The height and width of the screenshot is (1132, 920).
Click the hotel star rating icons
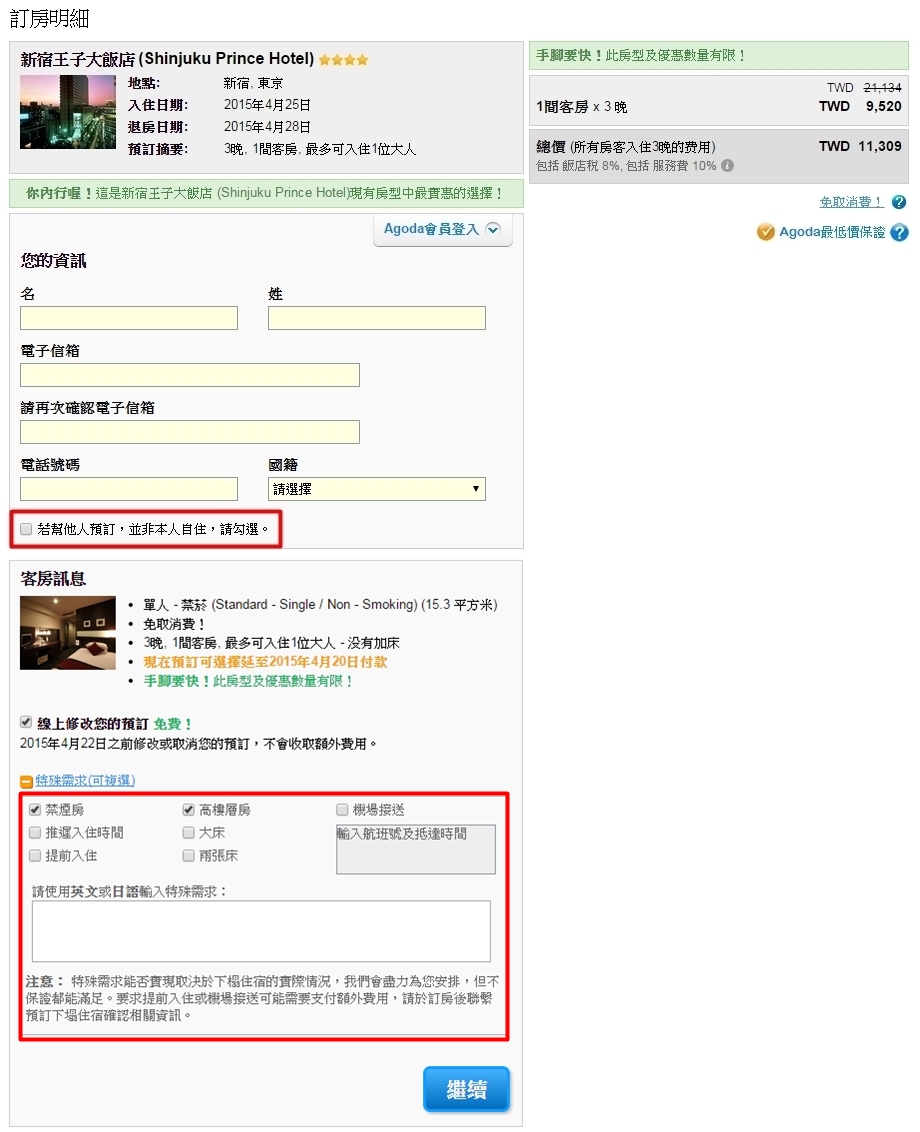click(343, 60)
